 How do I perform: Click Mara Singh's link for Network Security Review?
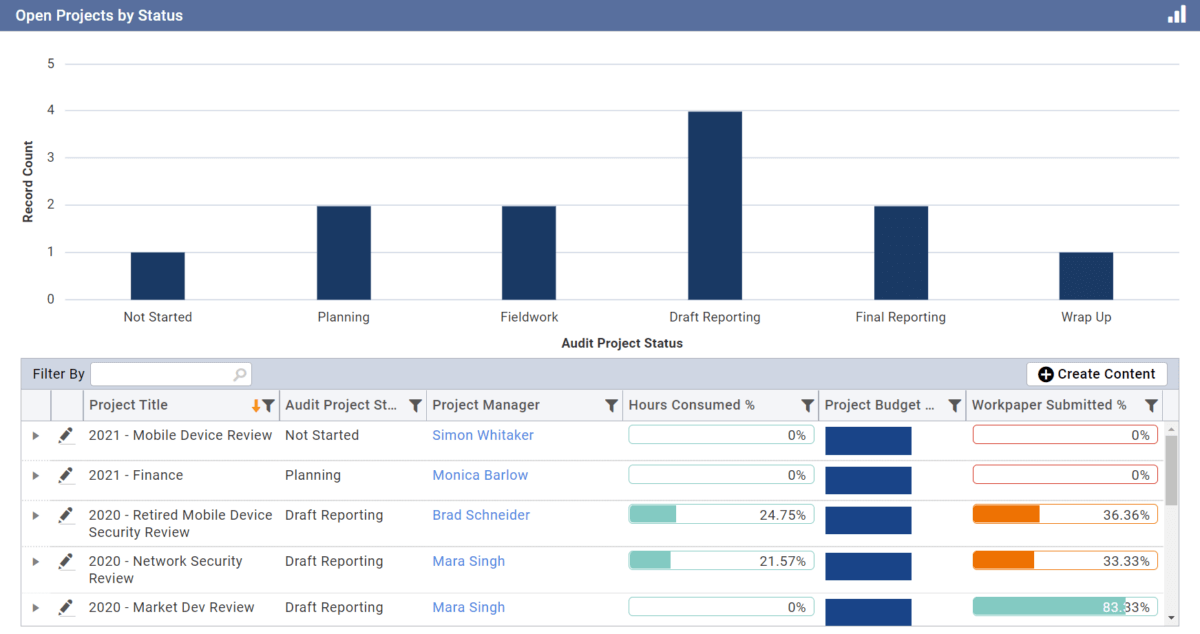pos(468,561)
